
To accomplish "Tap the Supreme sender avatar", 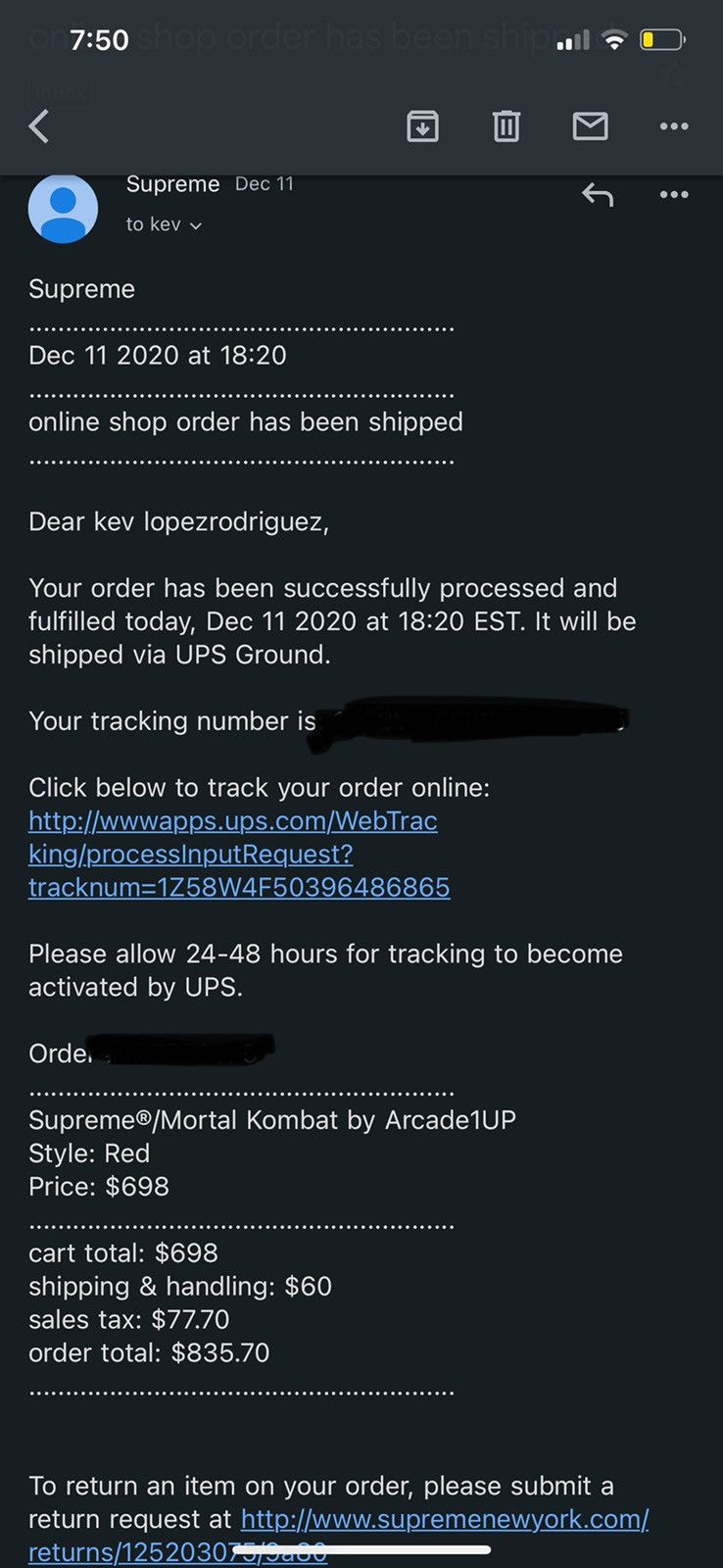I will tap(63, 208).
